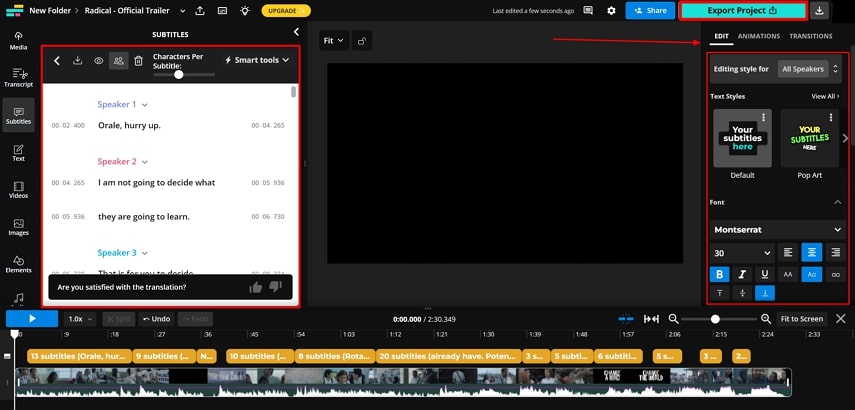Click the download icon beside Export Project

point(820,10)
